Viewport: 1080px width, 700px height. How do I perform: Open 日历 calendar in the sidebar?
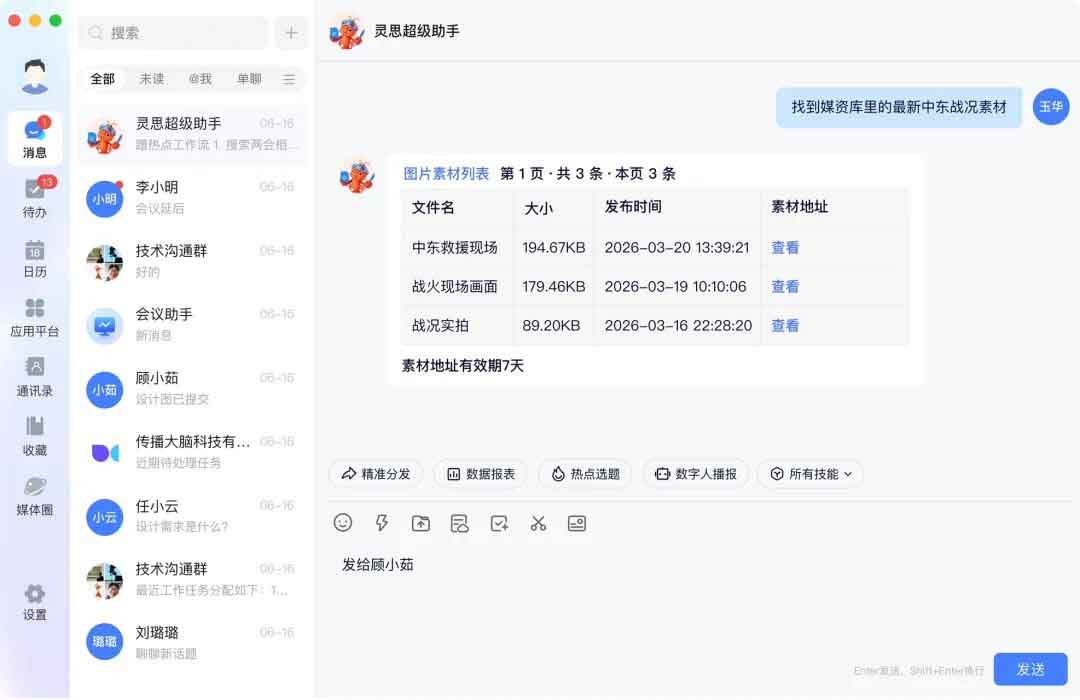pyautogui.click(x=35, y=257)
